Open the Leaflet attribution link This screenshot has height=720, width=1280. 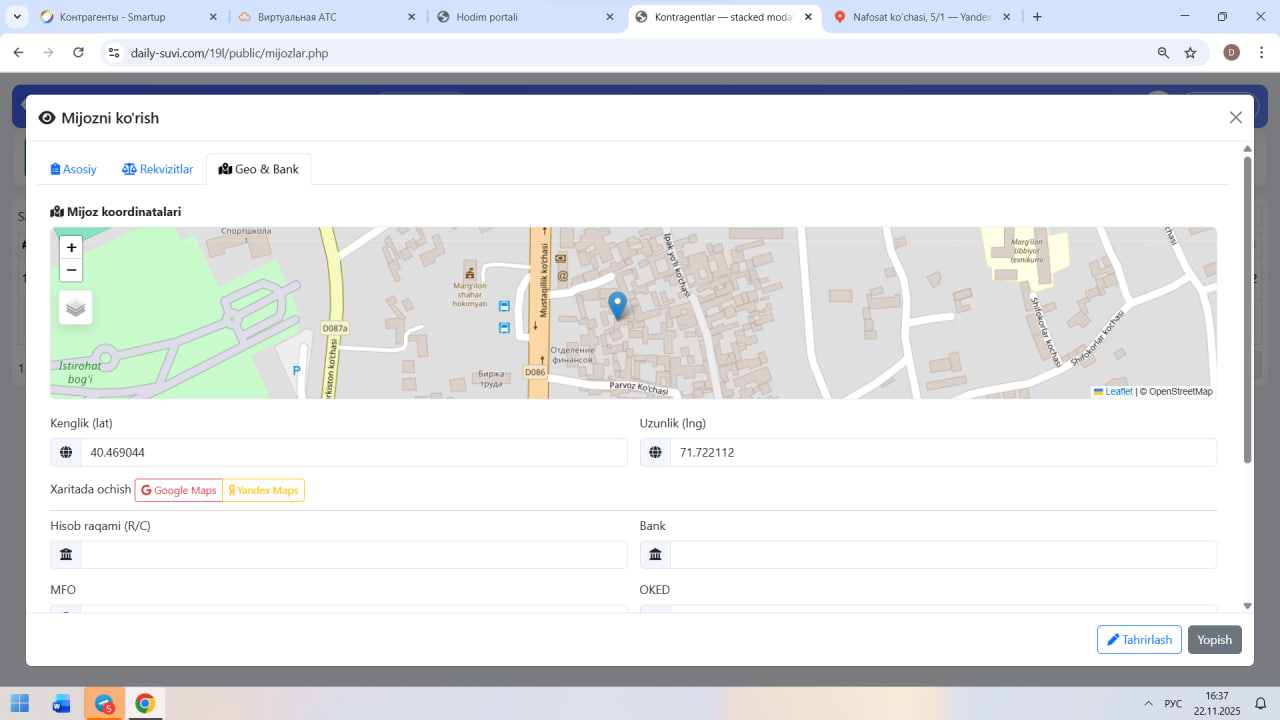[1118, 392]
